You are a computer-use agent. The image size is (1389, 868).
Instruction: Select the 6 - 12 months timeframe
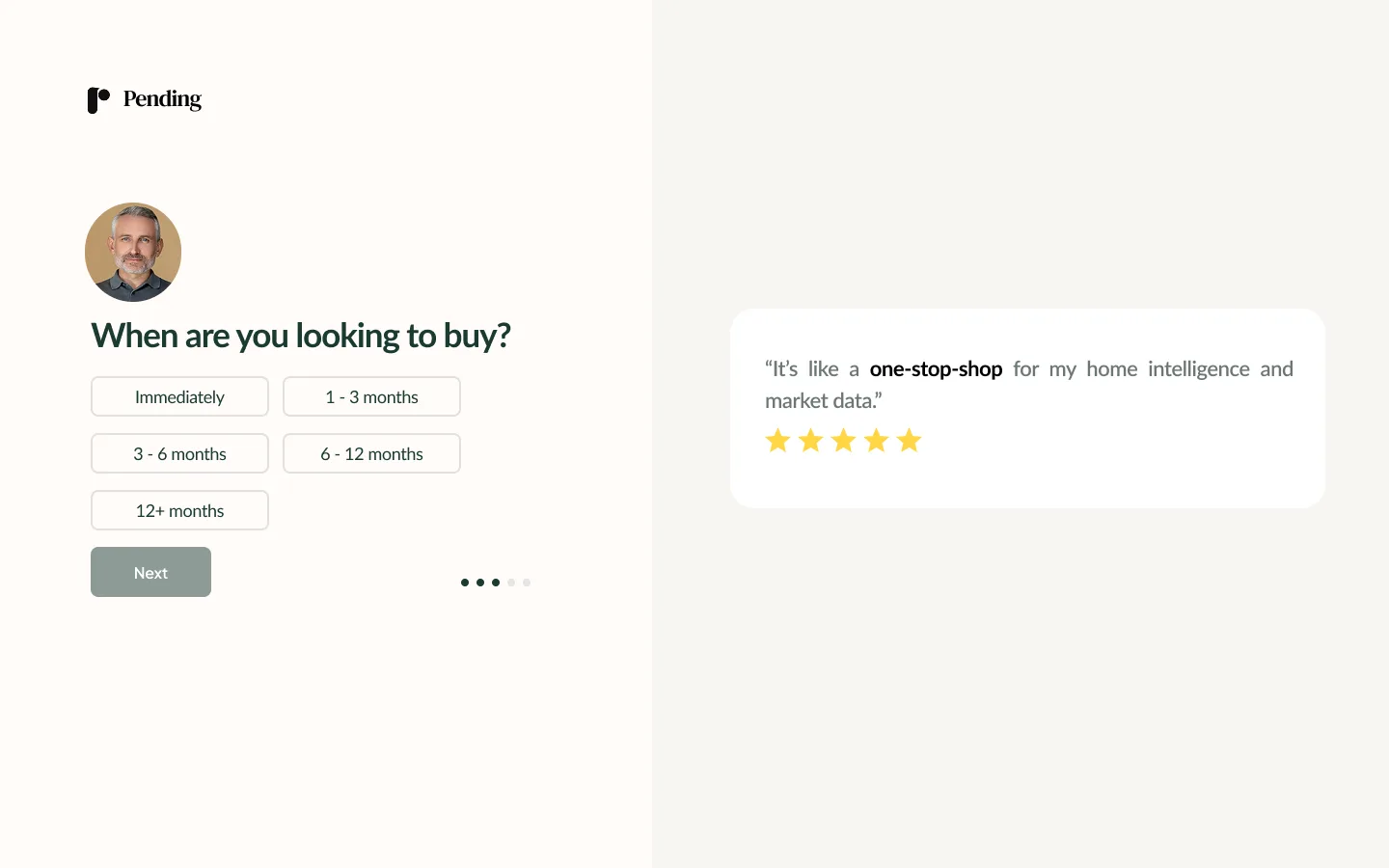pos(371,453)
